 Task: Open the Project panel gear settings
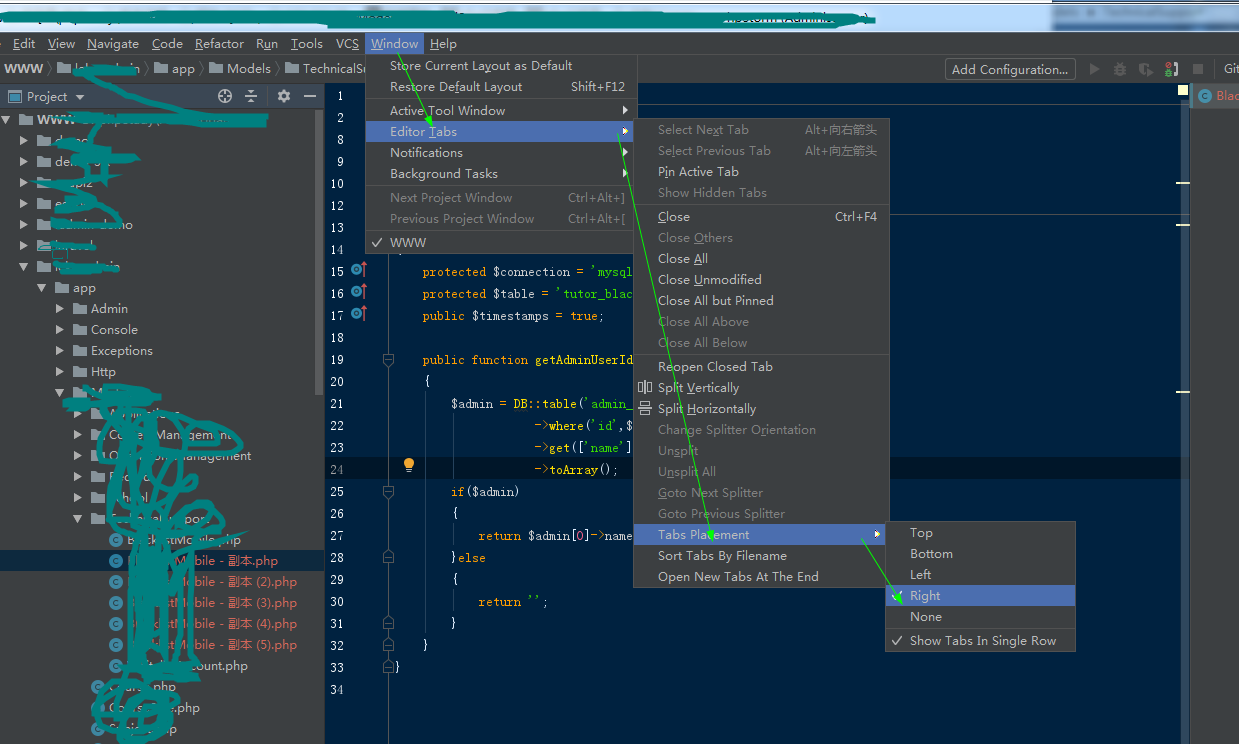[x=284, y=96]
